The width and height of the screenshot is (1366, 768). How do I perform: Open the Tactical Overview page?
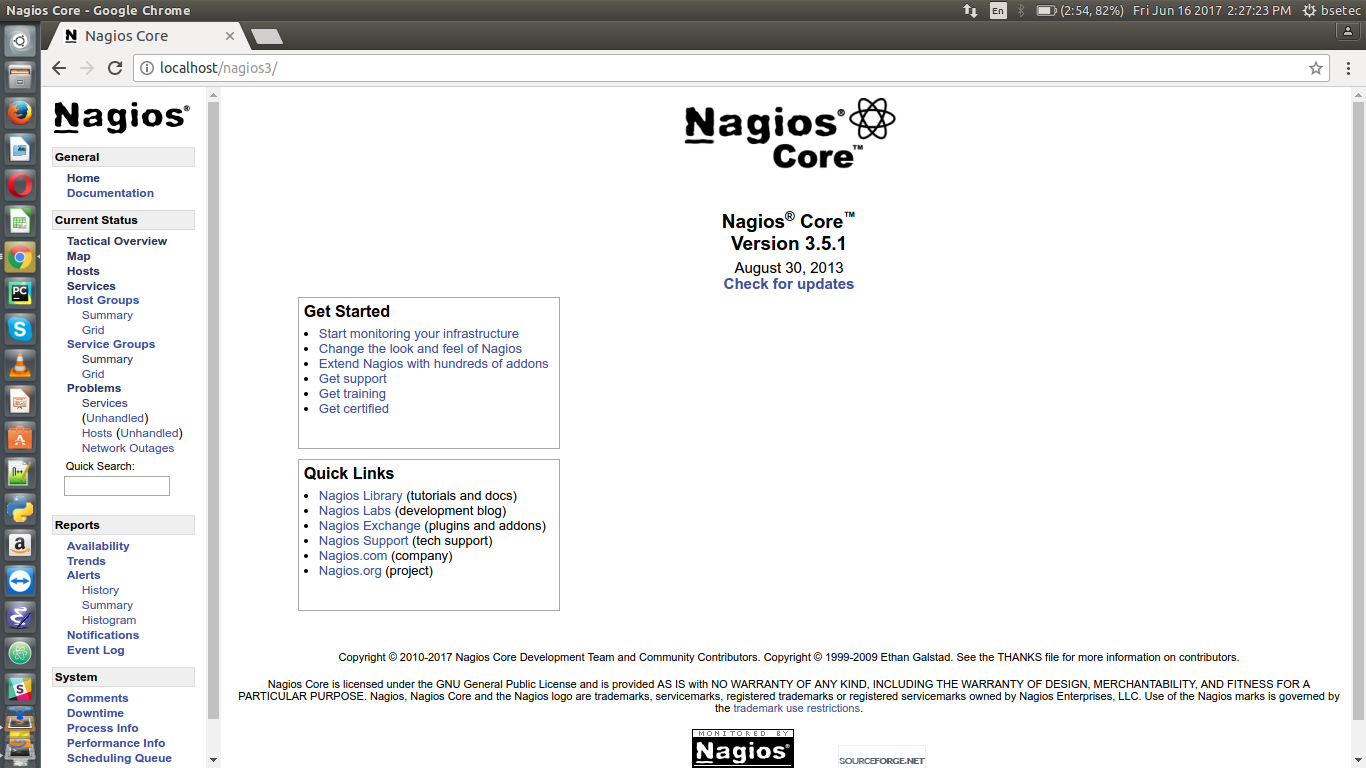click(117, 241)
